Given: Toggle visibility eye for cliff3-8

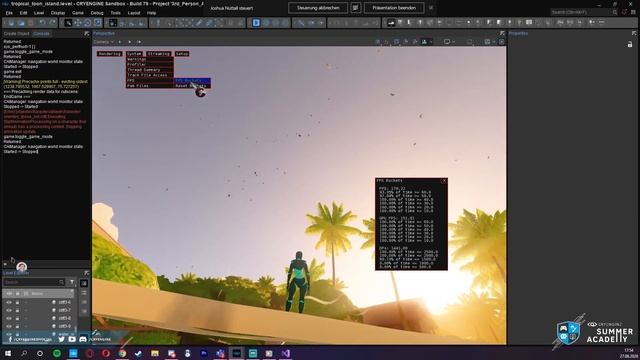Looking at the screenshot, I should (x=9, y=318).
